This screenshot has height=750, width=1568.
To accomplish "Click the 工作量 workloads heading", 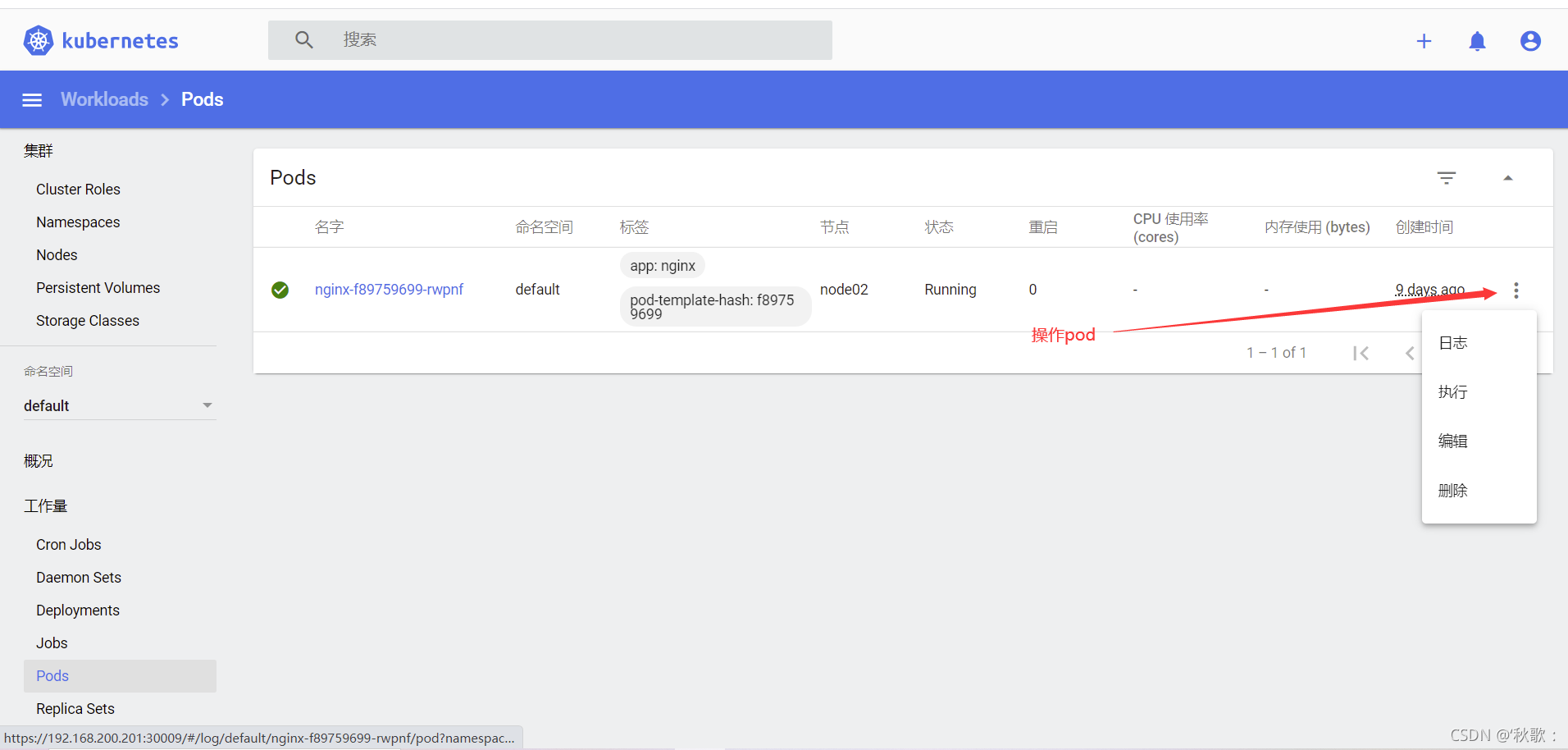I will 46,506.
